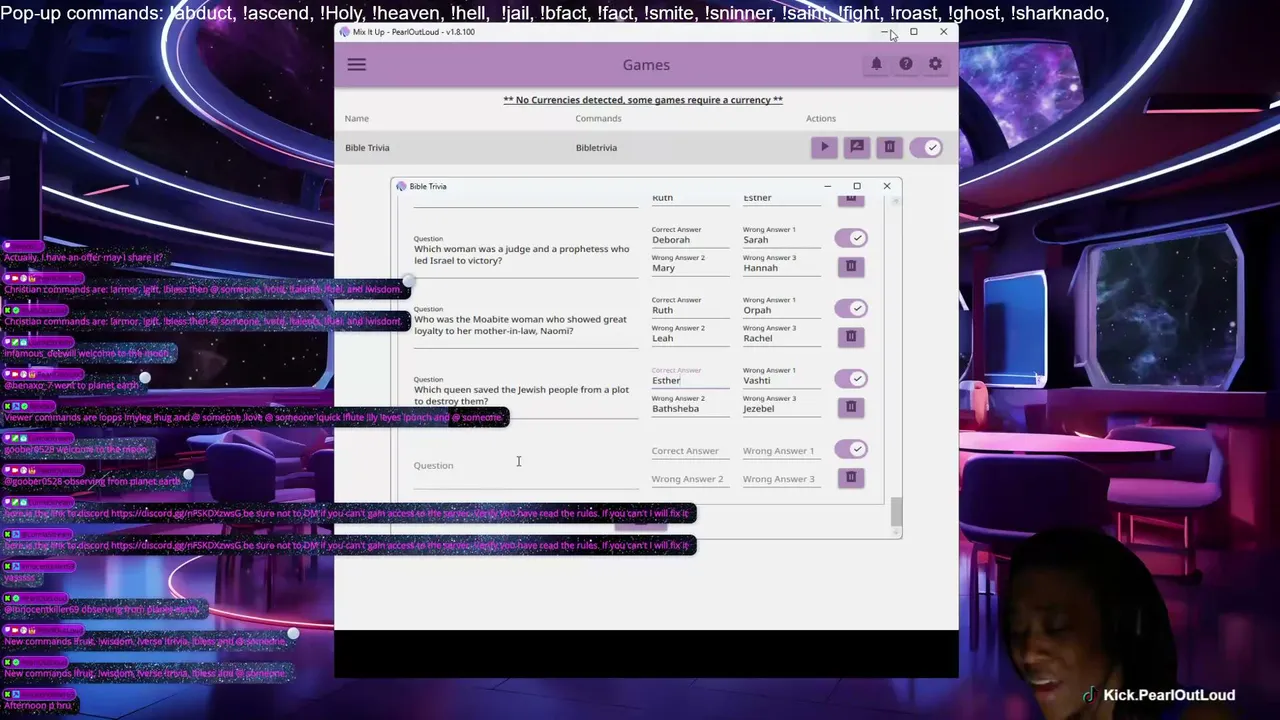Delete the Moabite woman Ruth question

(851, 336)
